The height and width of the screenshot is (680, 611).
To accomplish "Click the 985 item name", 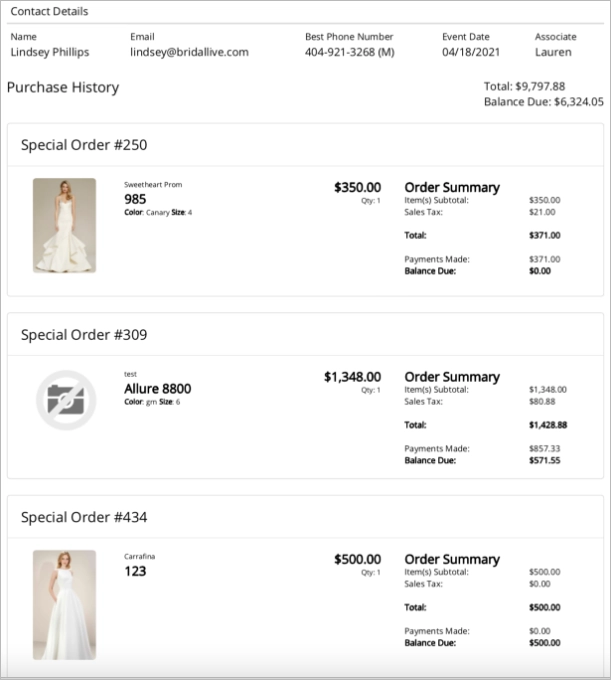I will (x=135, y=198).
